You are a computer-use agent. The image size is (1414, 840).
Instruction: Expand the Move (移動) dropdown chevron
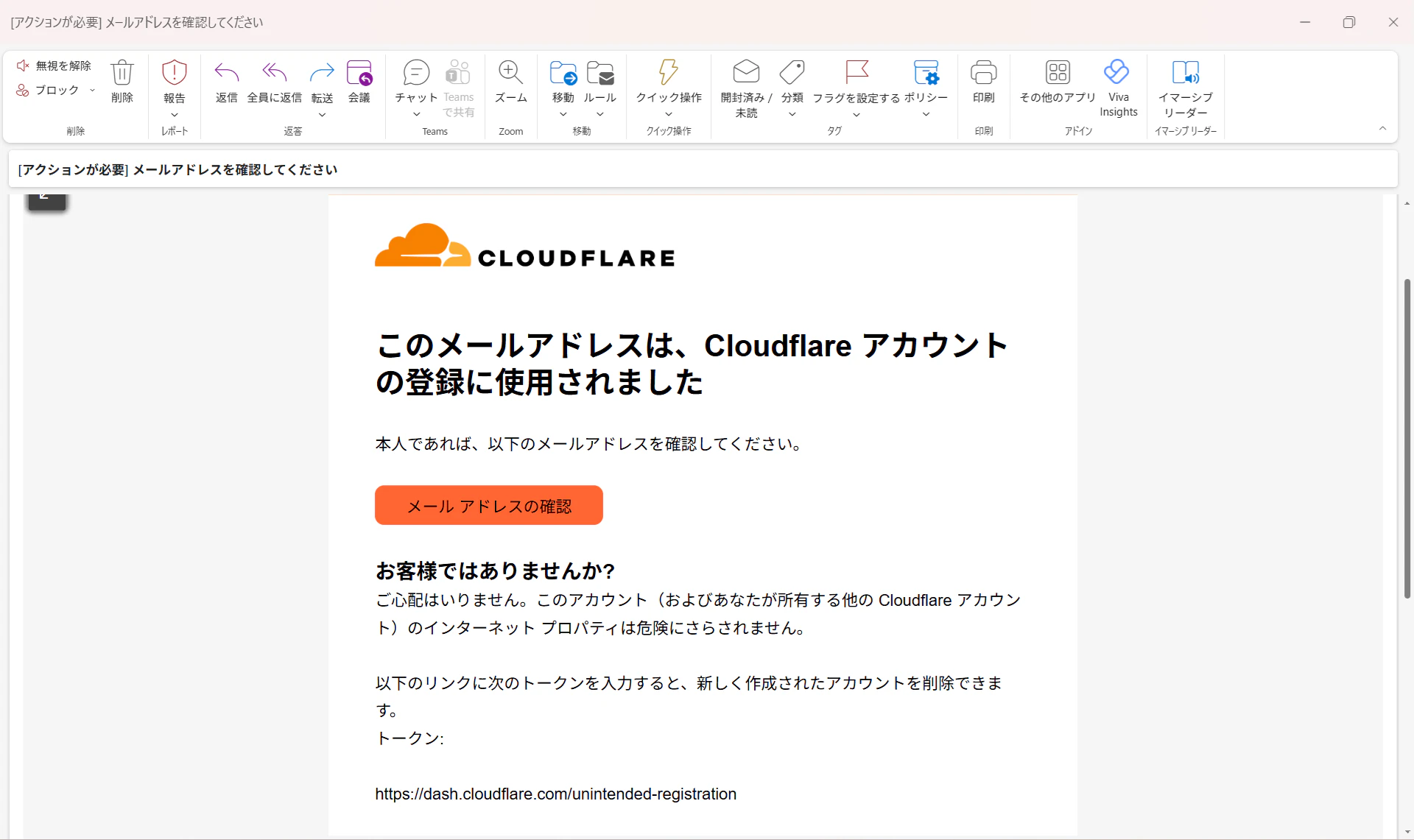[563, 114]
